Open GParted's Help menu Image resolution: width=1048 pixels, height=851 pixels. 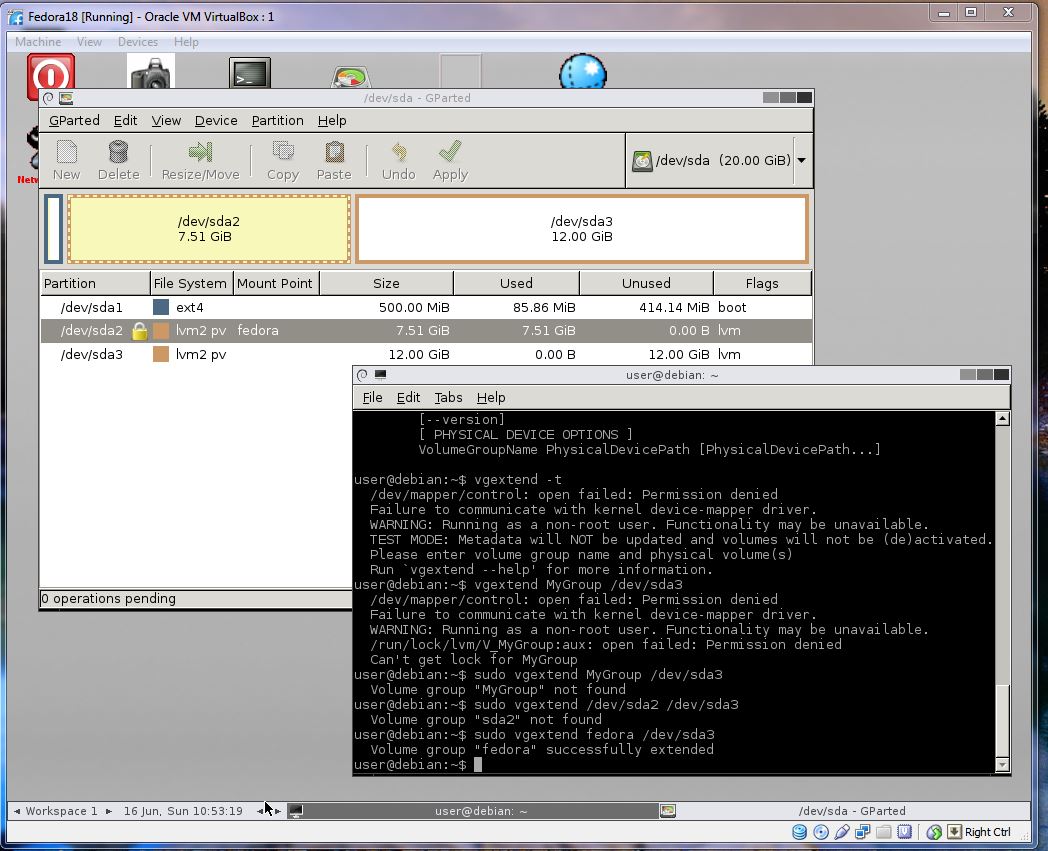pyautogui.click(x=332, y=120)
